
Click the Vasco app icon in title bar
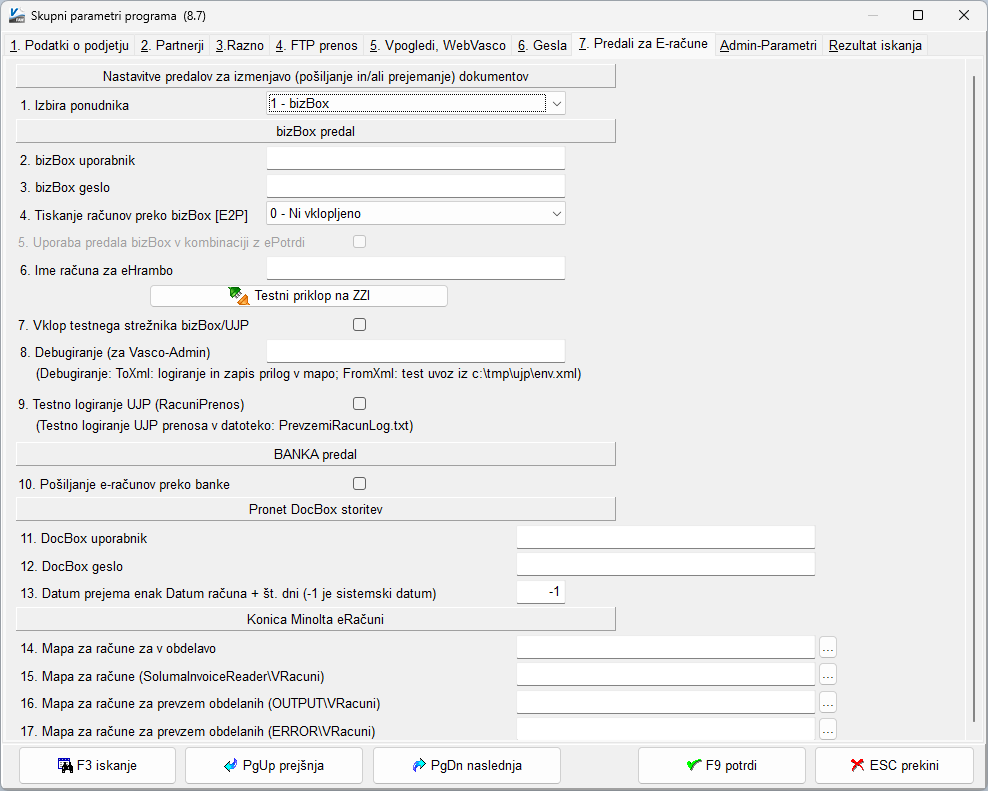pos(16,15)
